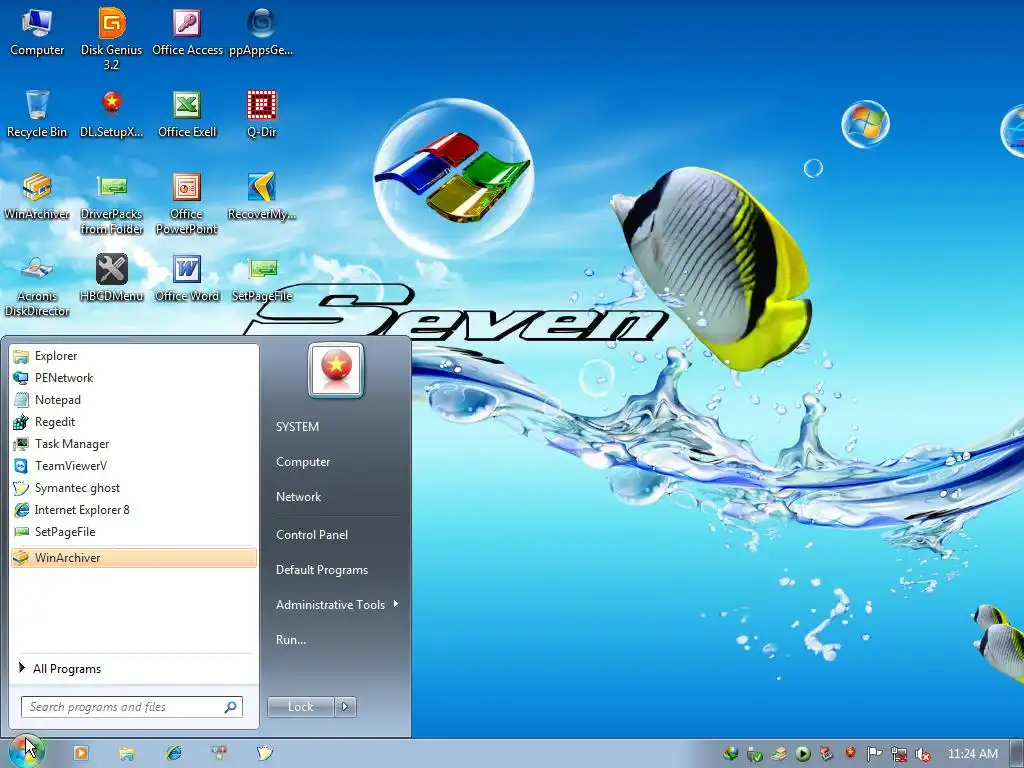1024x768 pixels.
Task: Expand All Programs list
Action: 134,669
